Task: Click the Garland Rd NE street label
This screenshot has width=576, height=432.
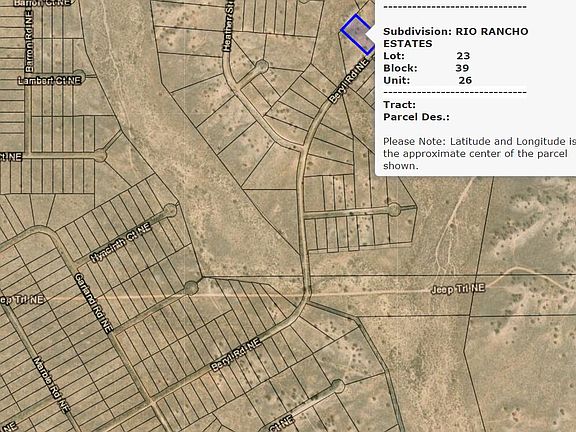Action: [93, 303]
